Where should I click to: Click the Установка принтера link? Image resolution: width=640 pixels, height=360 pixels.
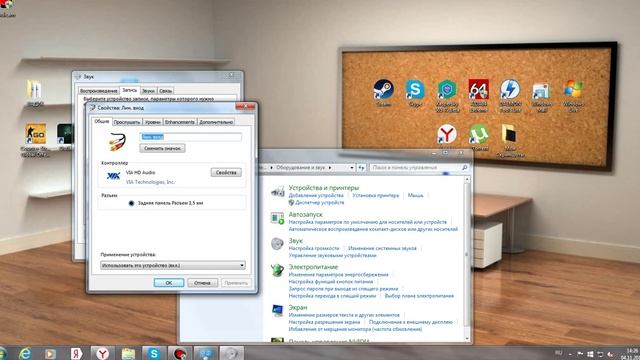click(x=376, y=196)
